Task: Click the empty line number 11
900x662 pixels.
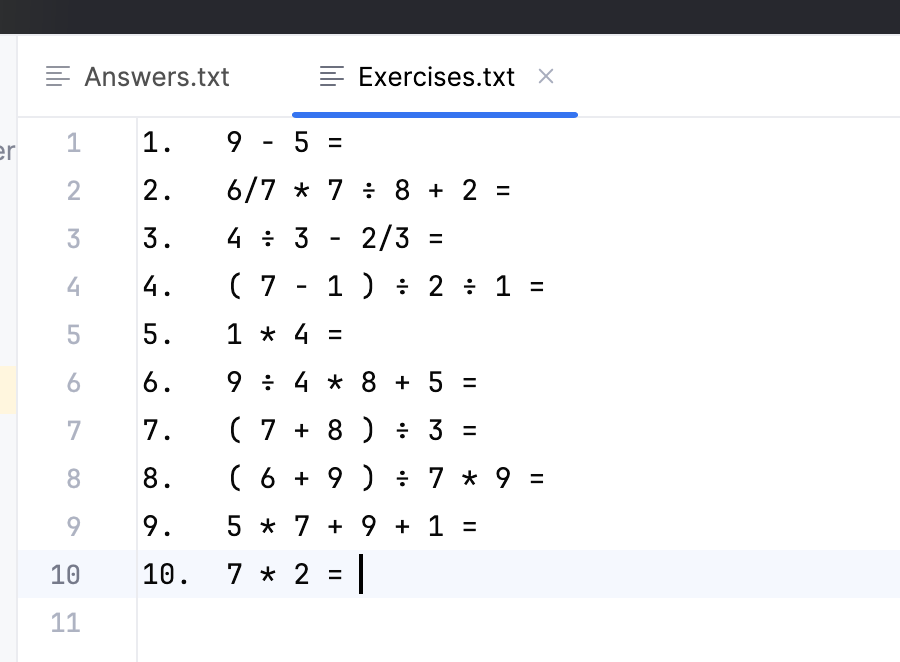Action: pyautogui.click(x=65, y=623)
